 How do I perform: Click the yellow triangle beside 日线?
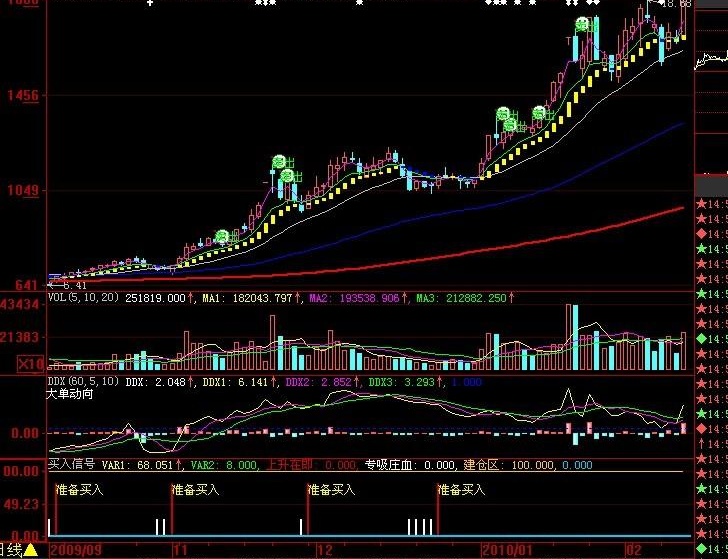(30, 550)
